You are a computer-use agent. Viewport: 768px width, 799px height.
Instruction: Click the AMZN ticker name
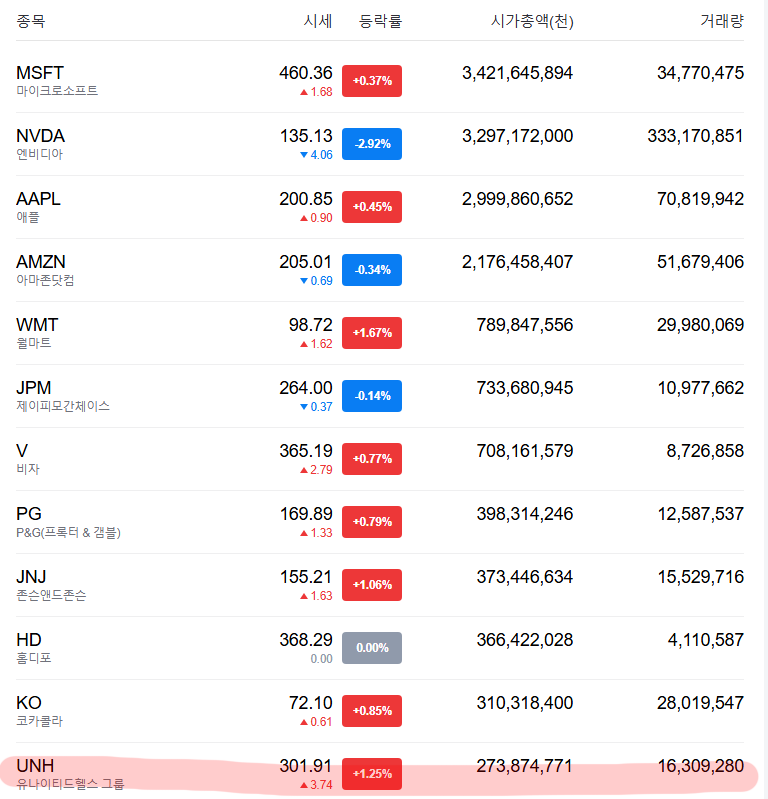pos(40,262)
